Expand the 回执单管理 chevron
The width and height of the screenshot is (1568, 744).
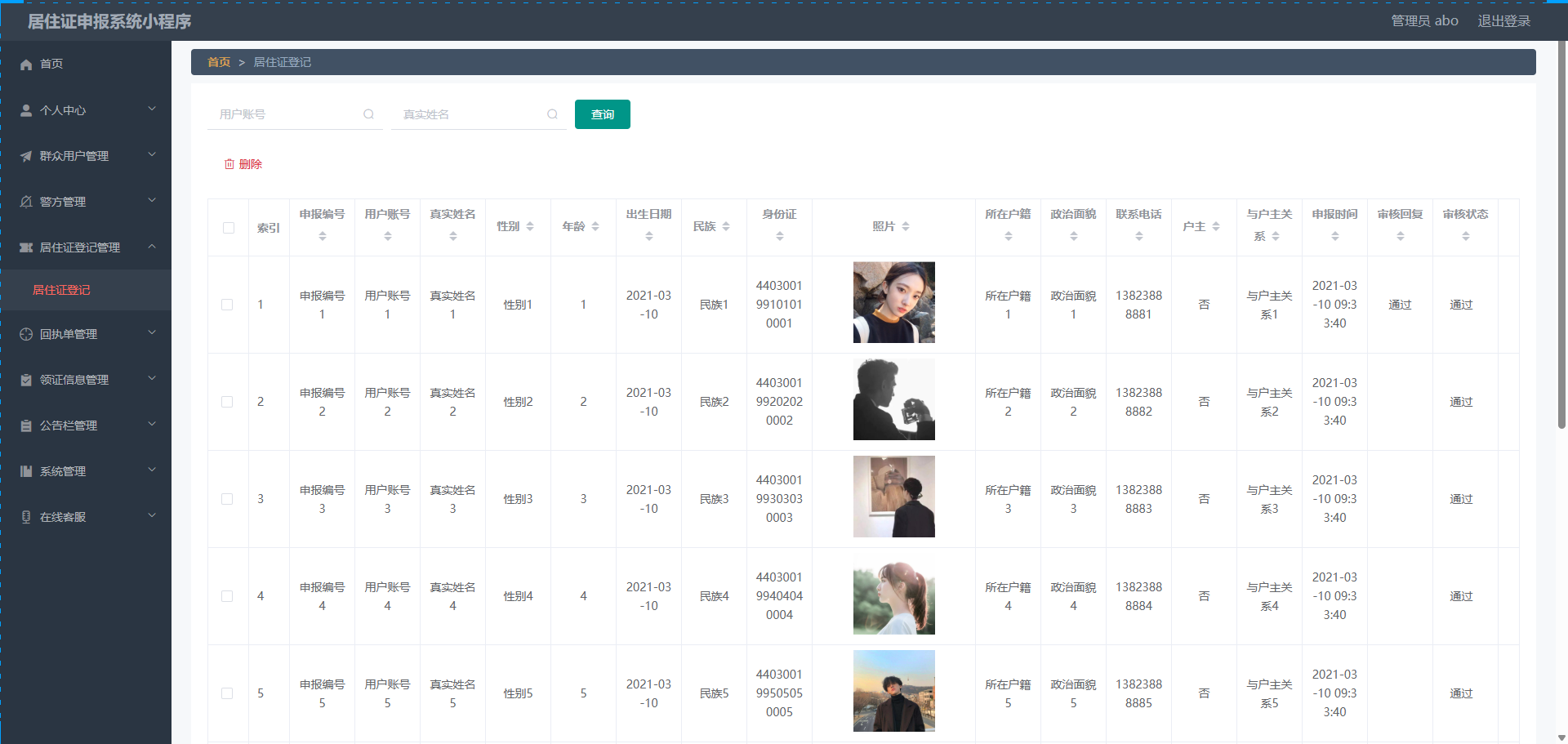coord(152,332)
